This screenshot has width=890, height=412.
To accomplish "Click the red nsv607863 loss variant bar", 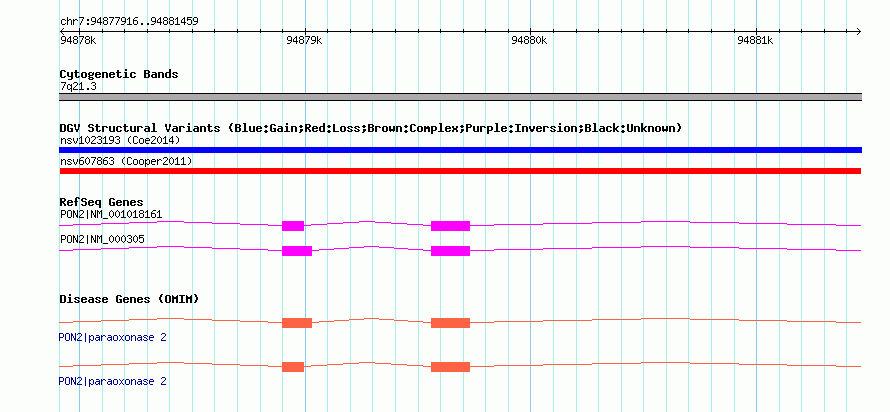I will tap(460, 171).
